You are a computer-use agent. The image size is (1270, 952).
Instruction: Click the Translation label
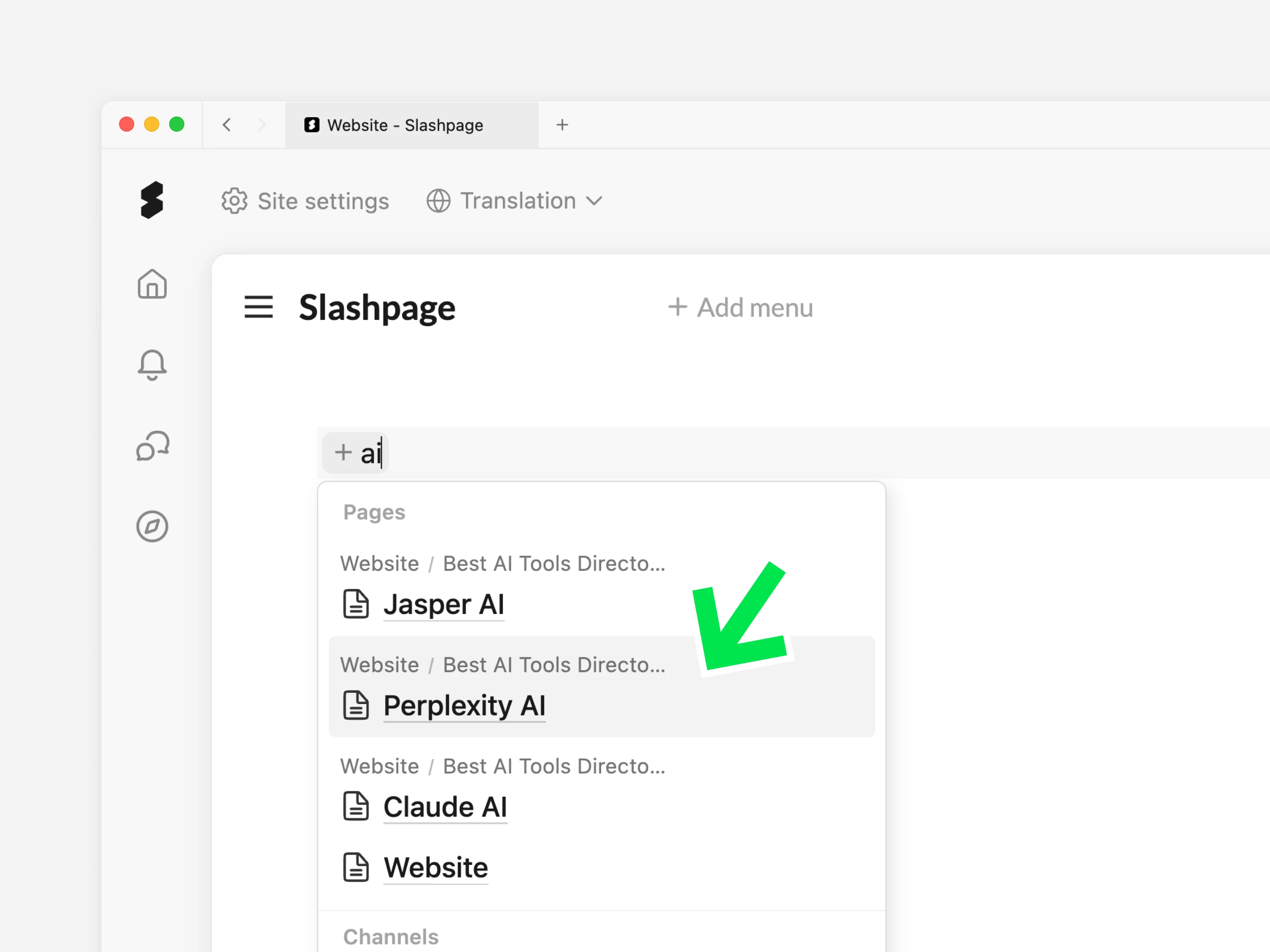pos(518,201)
